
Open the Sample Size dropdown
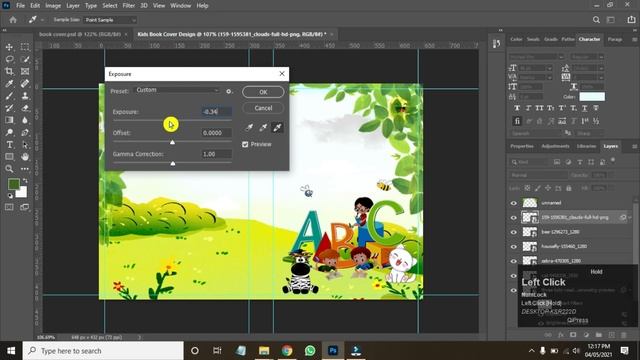[x=110, y=20]
